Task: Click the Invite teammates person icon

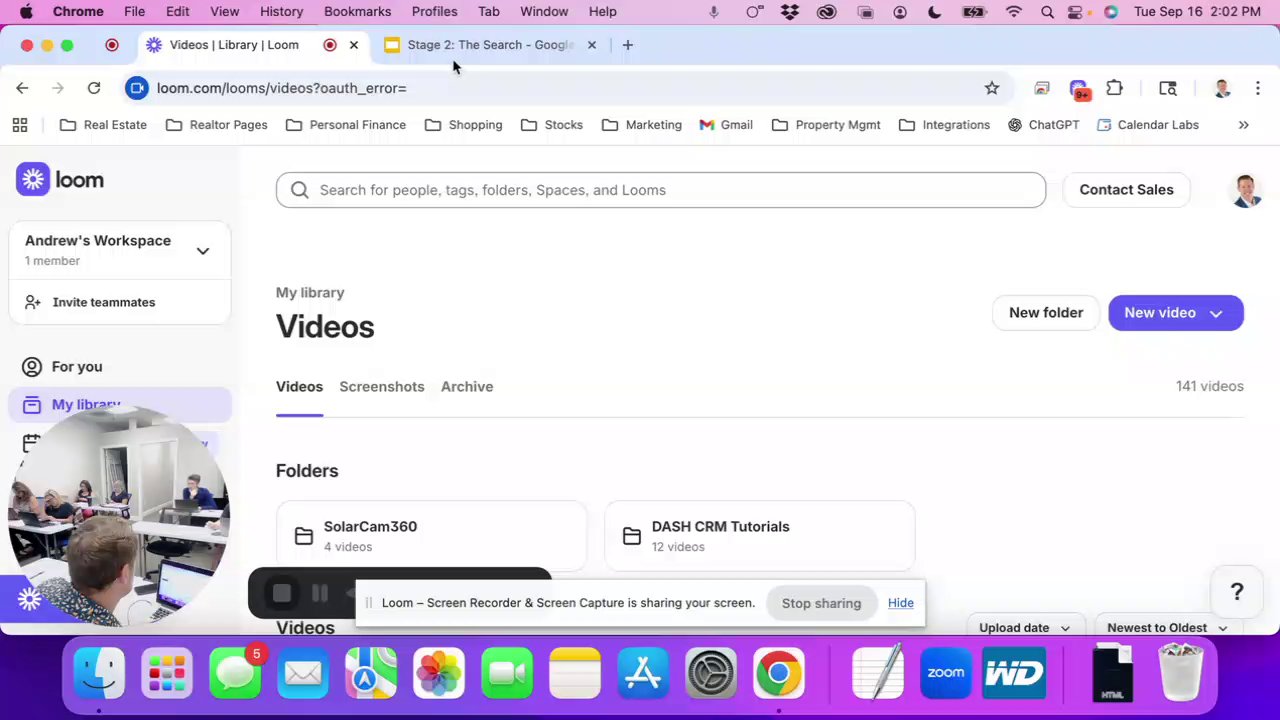Action: (x=32, y=302)
